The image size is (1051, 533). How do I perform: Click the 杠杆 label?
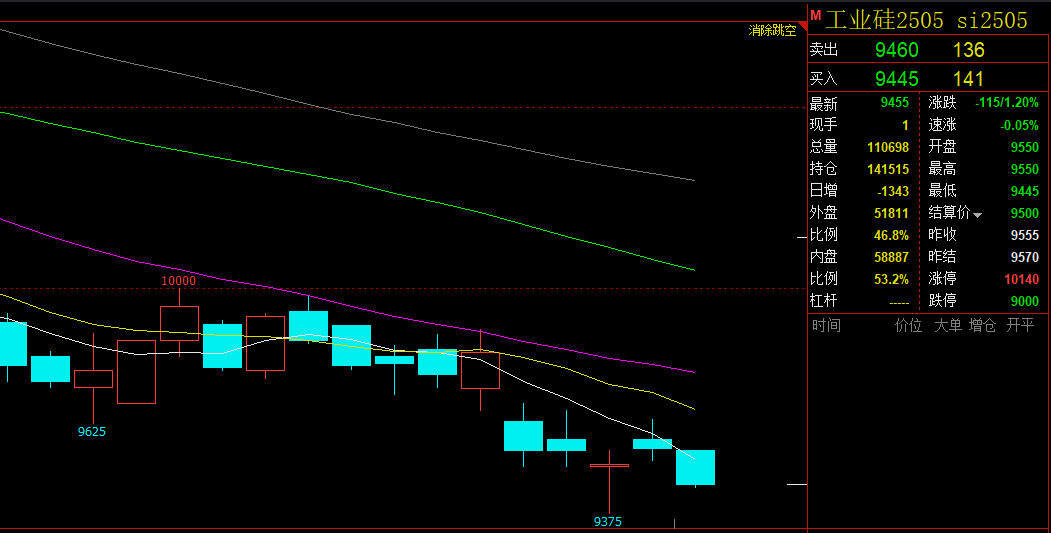[823, 301]
